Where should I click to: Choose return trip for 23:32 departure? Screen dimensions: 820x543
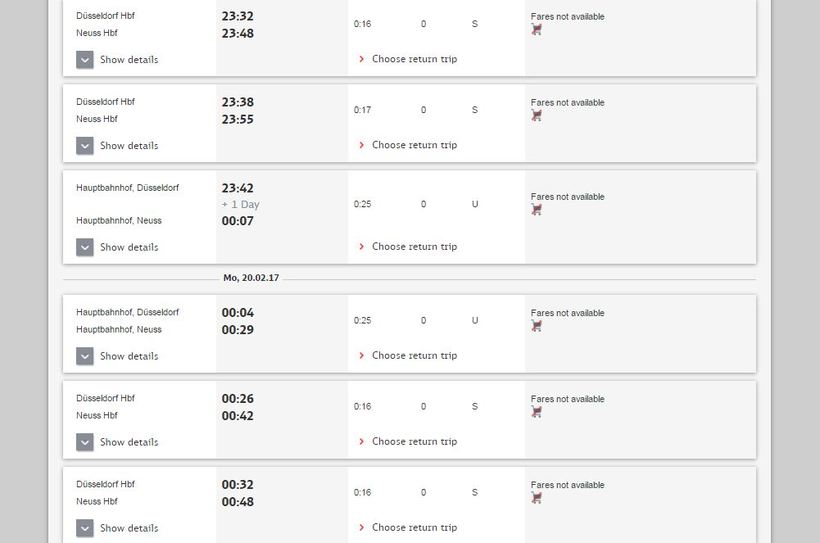(x=413, y=59)
